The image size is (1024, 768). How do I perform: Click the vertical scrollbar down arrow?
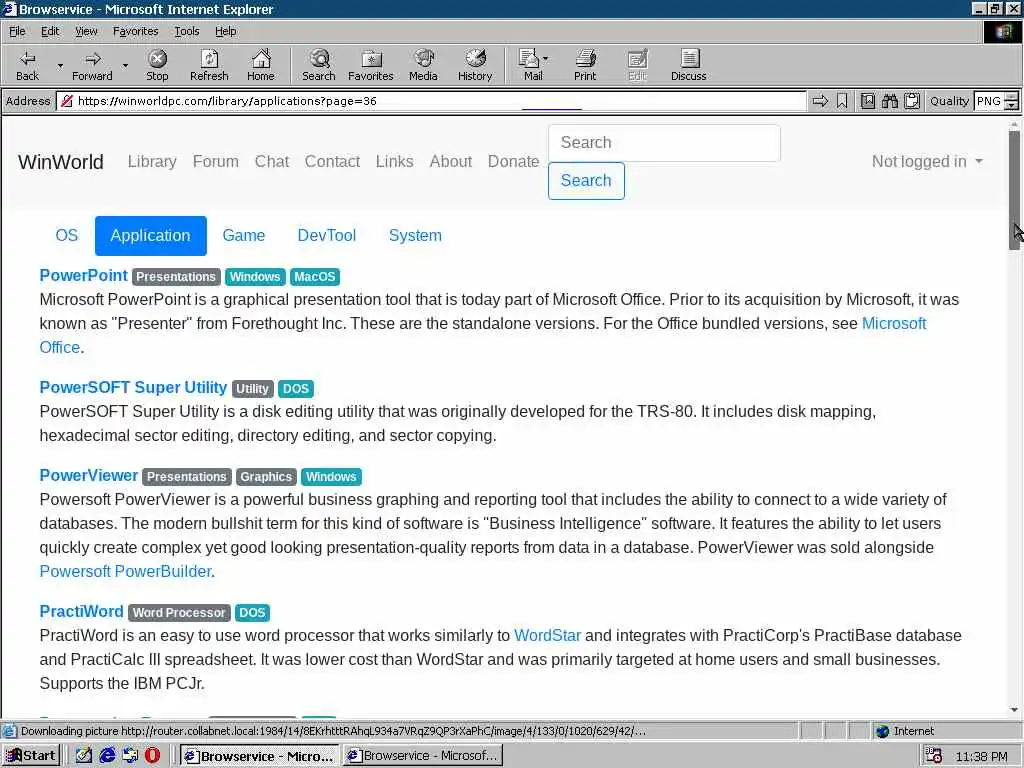pos(1014,709)
